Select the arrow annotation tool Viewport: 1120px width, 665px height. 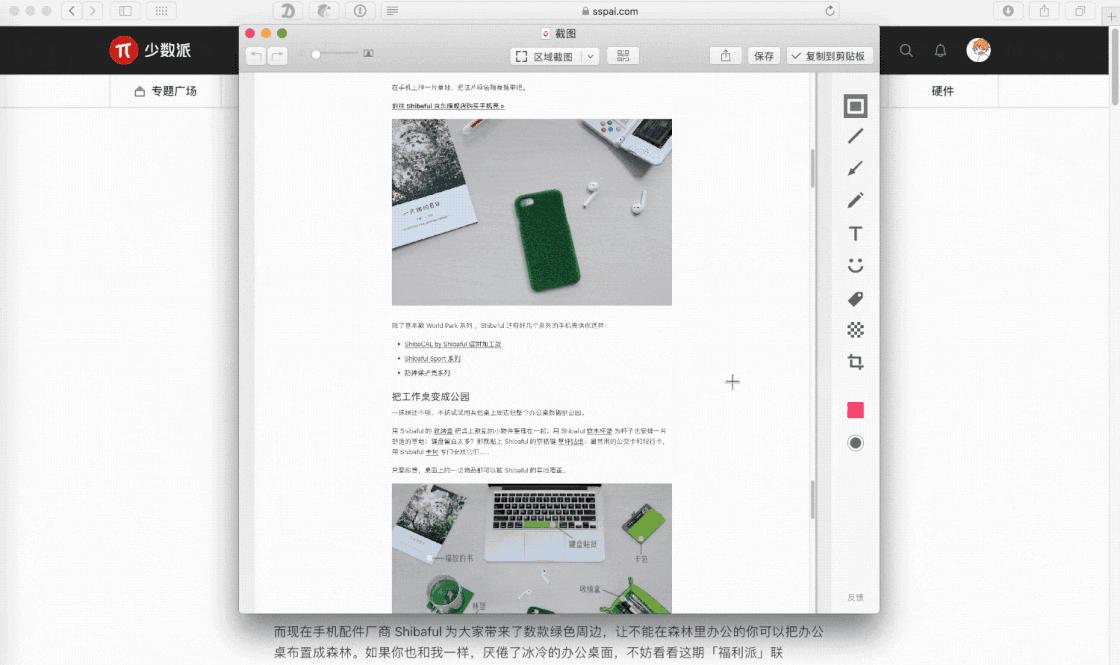point(855,168)
